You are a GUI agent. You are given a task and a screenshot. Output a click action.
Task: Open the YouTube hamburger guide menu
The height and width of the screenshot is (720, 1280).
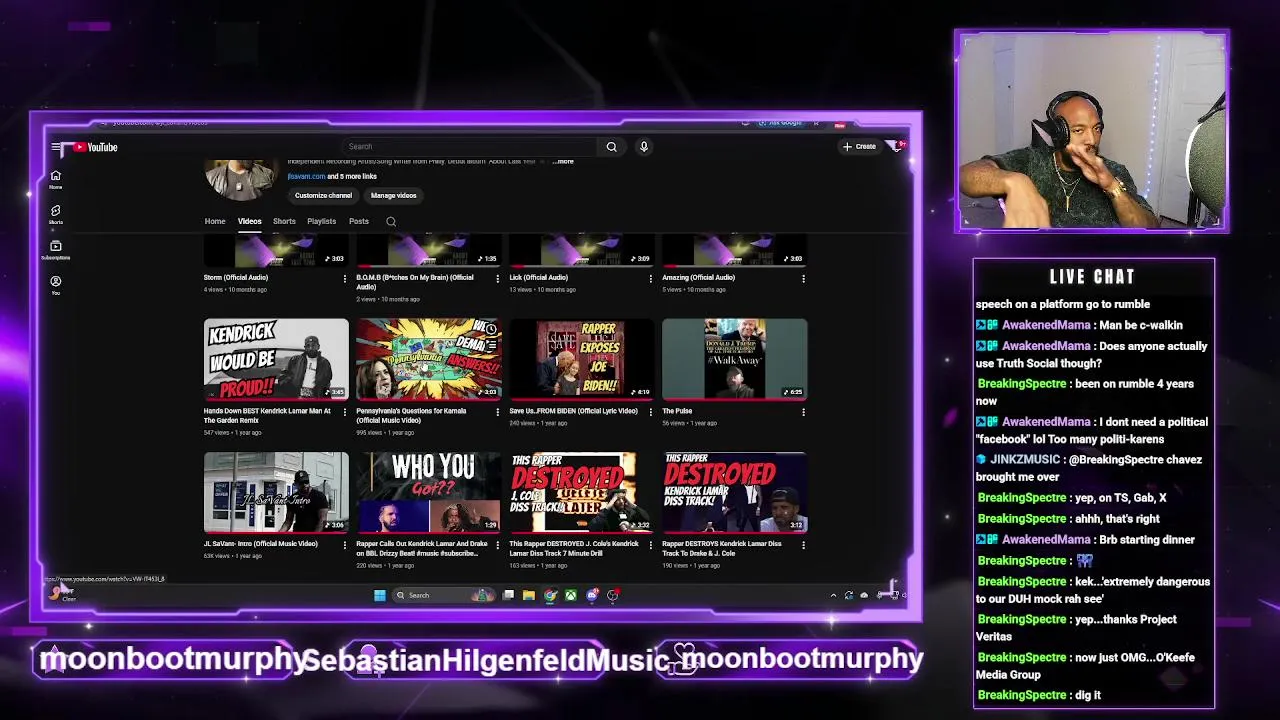(x=56, y=147)
